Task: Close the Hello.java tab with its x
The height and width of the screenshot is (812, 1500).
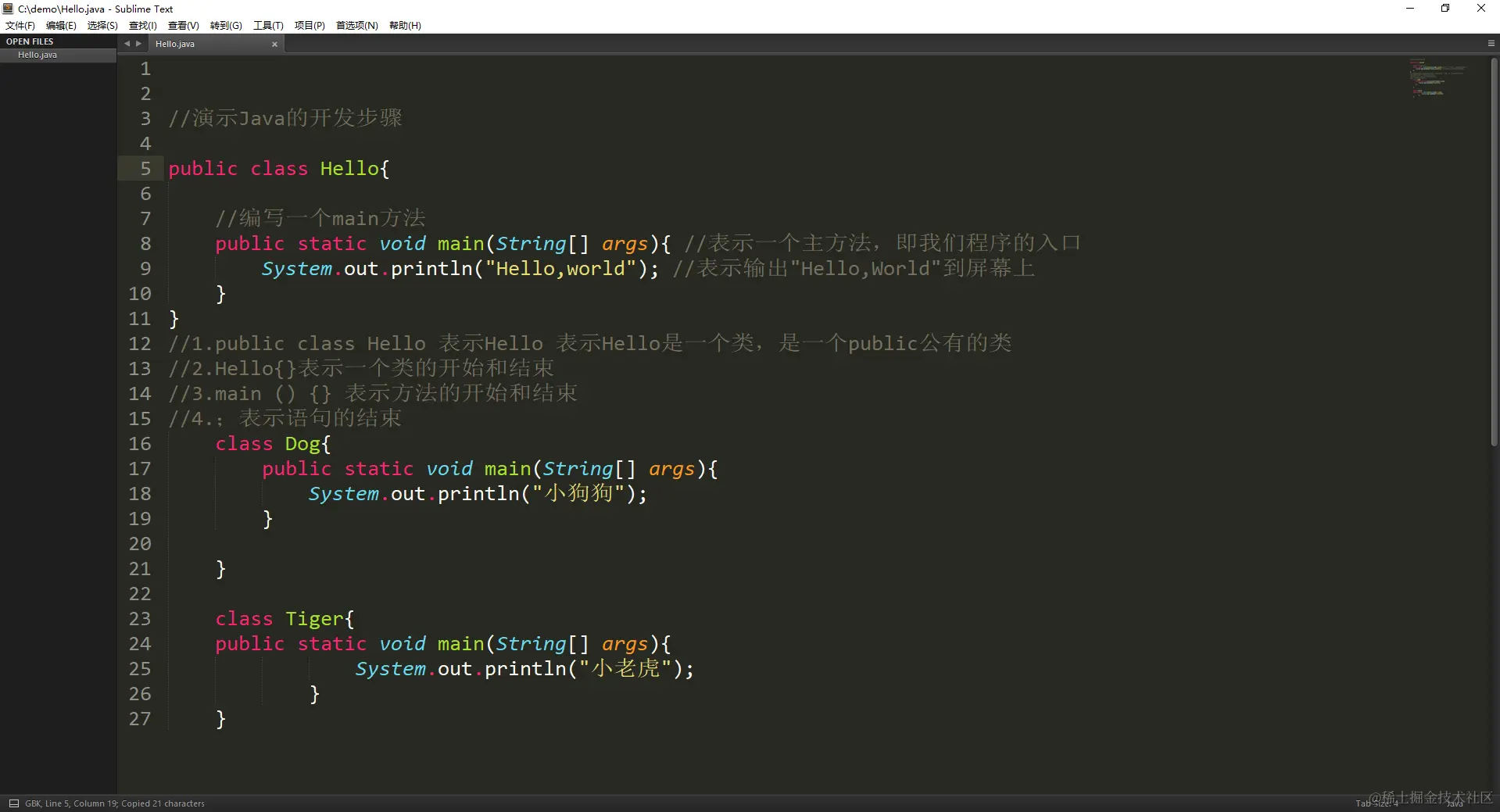Action: pyautogui.click(x=274, y=45)
